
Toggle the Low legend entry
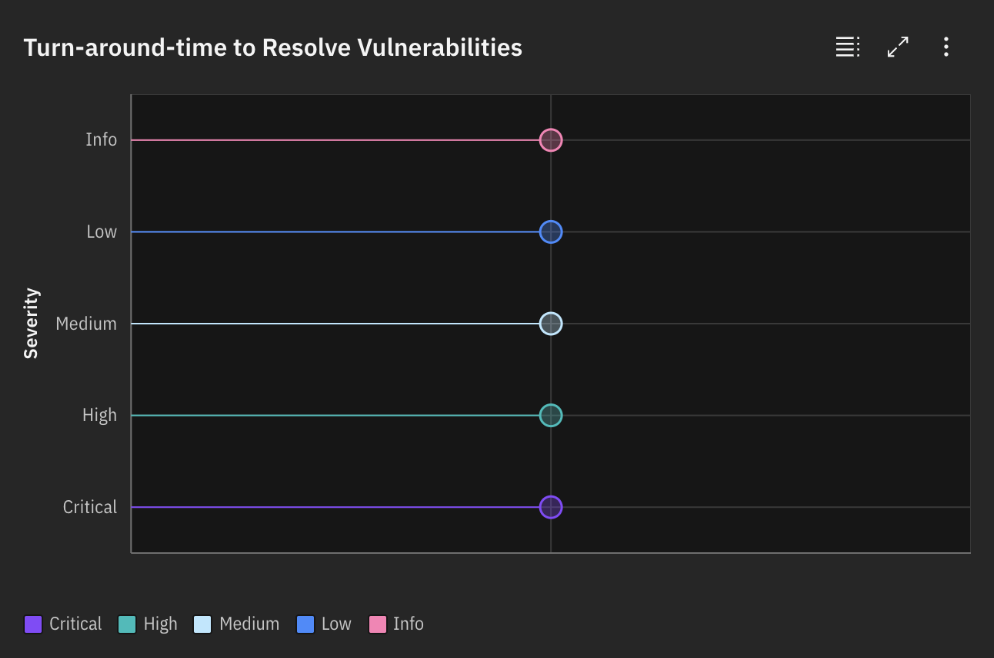[x=324, y=624]
